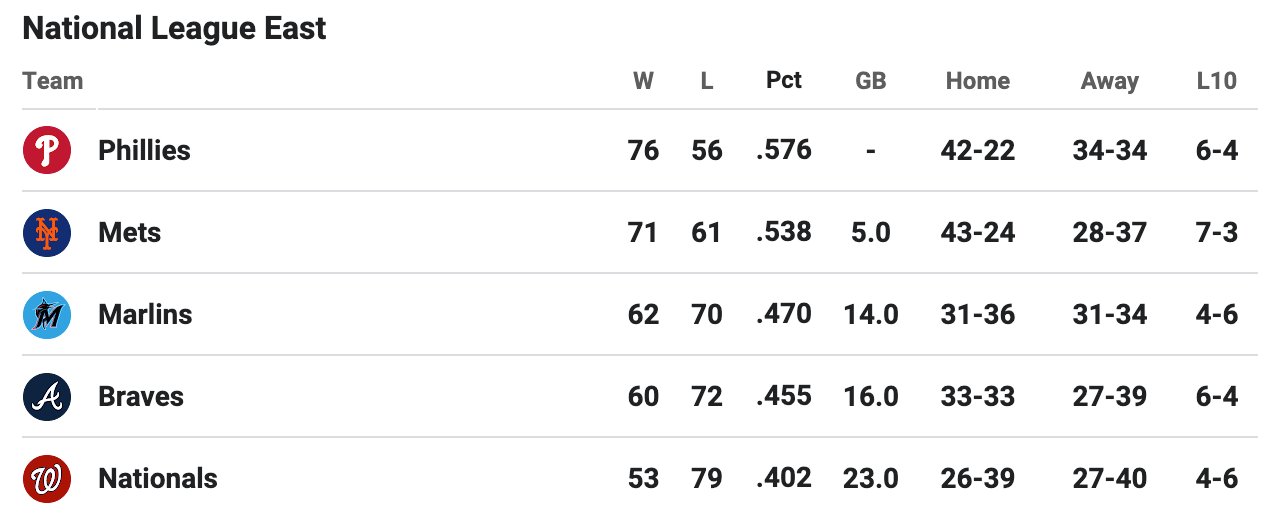Click the Marlins team logo
Viewport: 1274px width, 522px height.
click(x=47, y=315)
